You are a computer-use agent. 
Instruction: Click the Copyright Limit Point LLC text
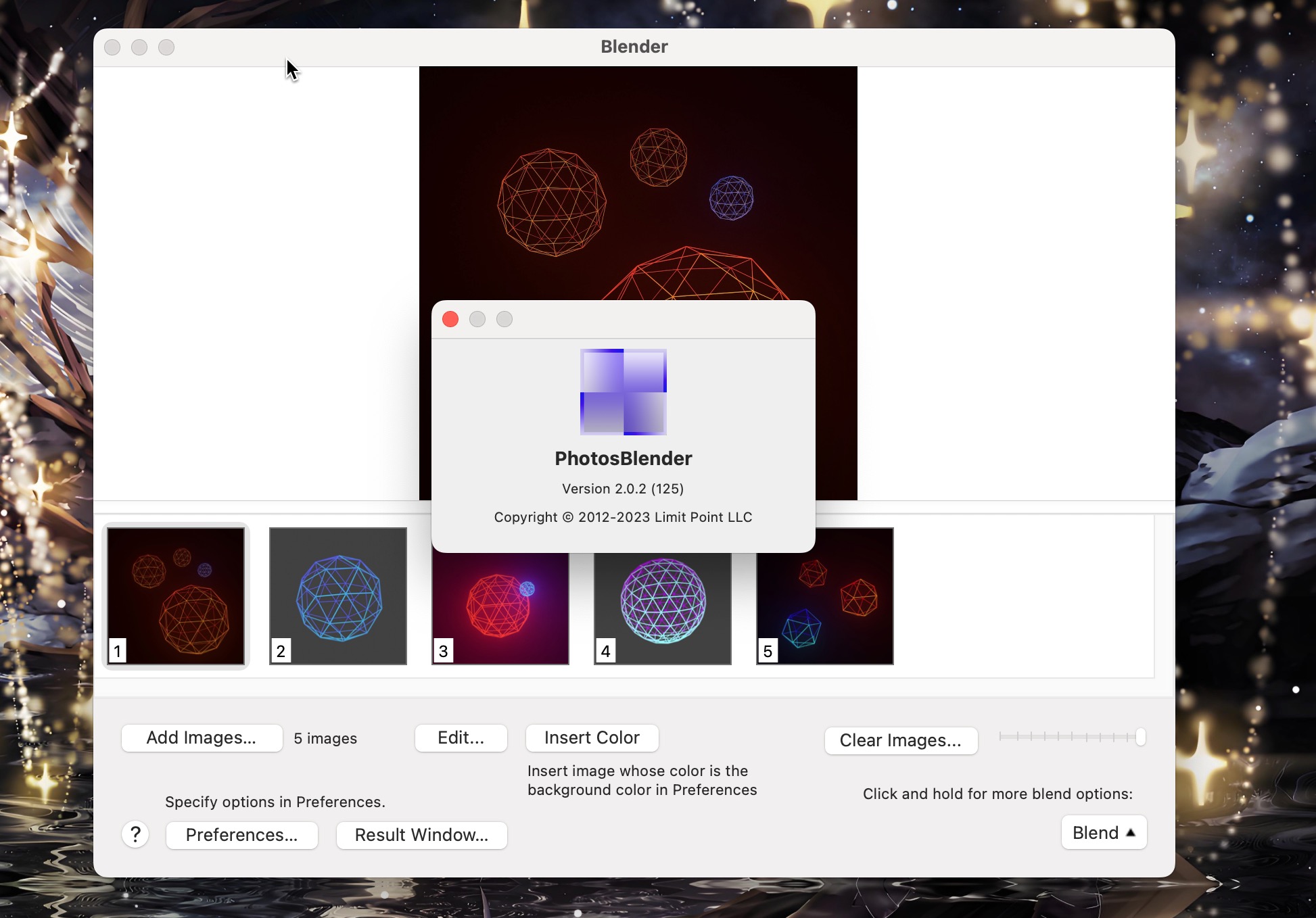click(623, 517)
